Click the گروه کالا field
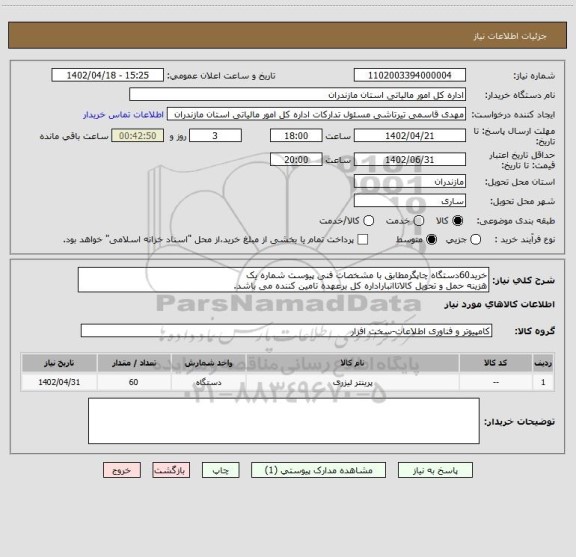This screenshot has width=576, height=557. pyautogui.click(x=286, y=331)
